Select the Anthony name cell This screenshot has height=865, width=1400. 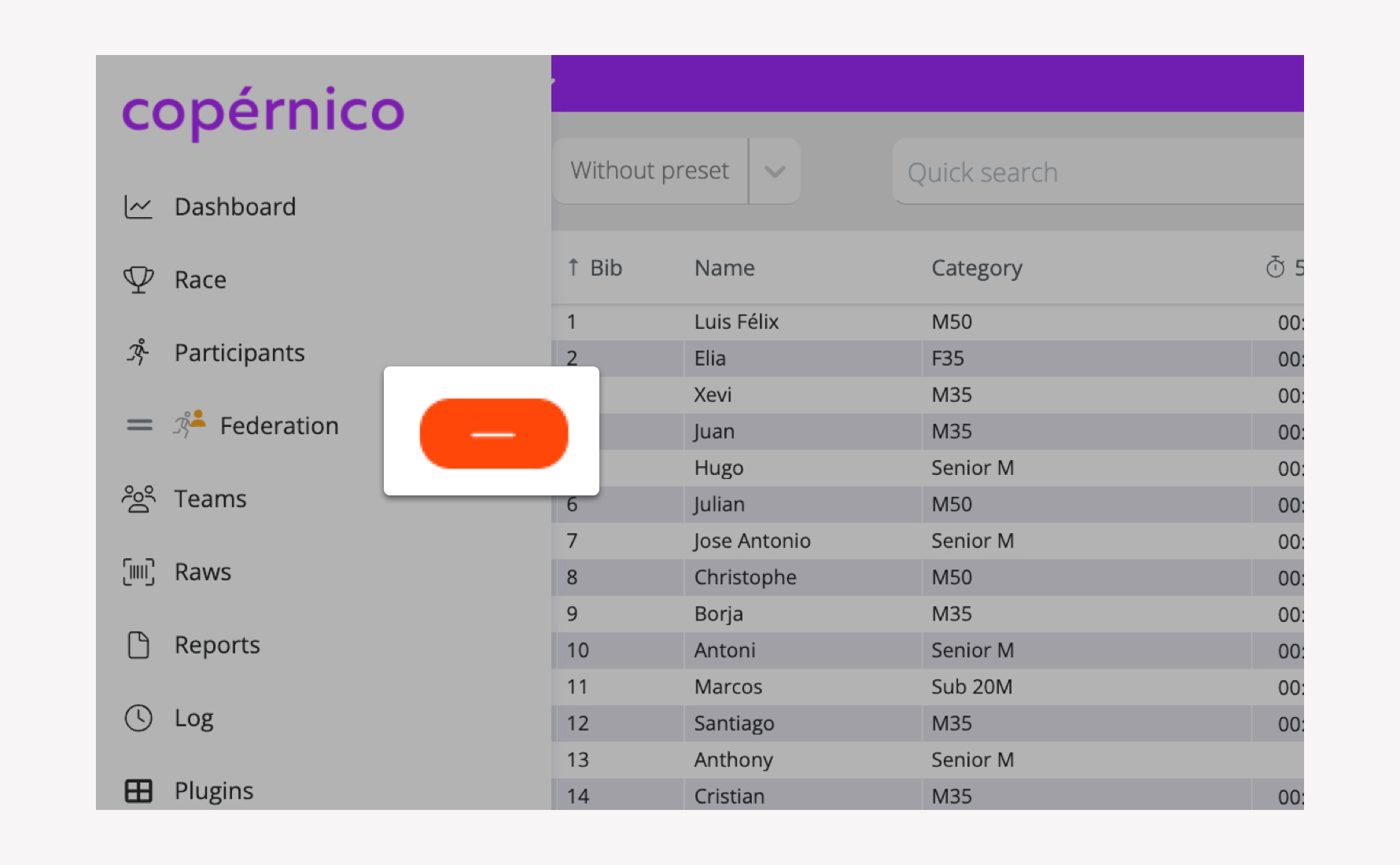[x=802, y=760]
